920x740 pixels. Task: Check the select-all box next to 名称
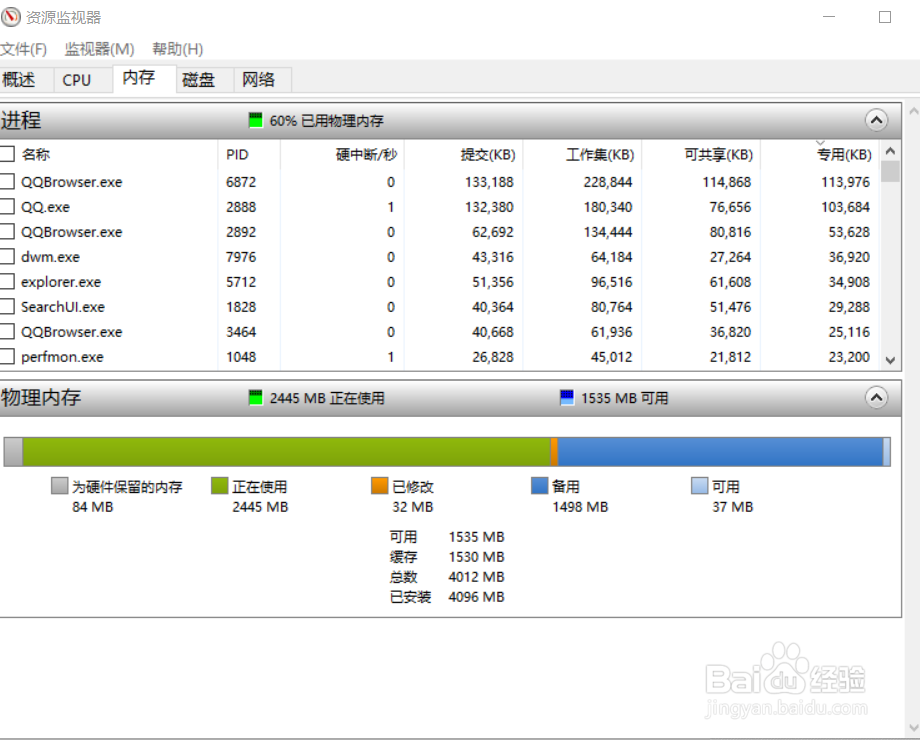[7, 154]
